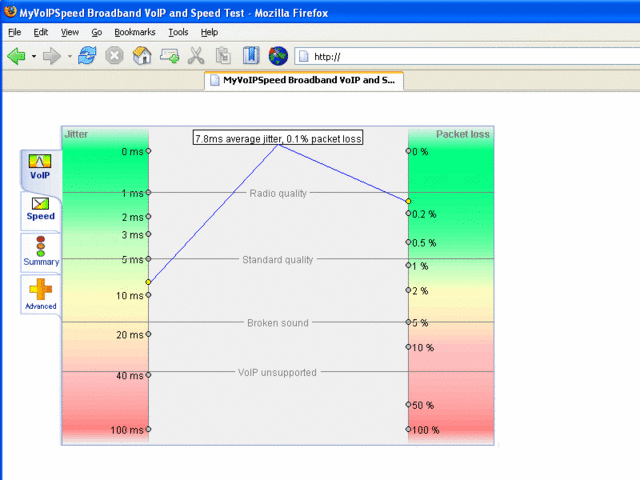This screenshot has height=480, width=640.
Task: Click the 'Standard quality' label
Action: pos(278,260)
